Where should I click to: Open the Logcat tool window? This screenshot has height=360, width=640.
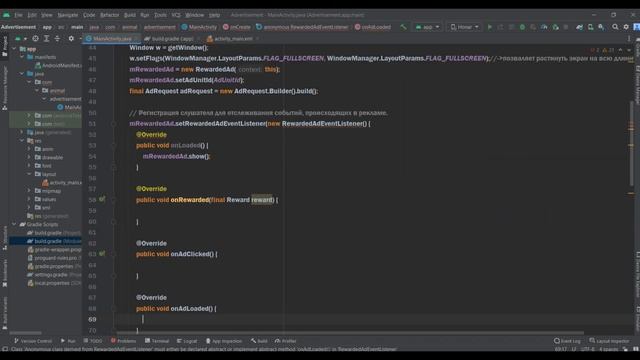[x=187, y=341]
